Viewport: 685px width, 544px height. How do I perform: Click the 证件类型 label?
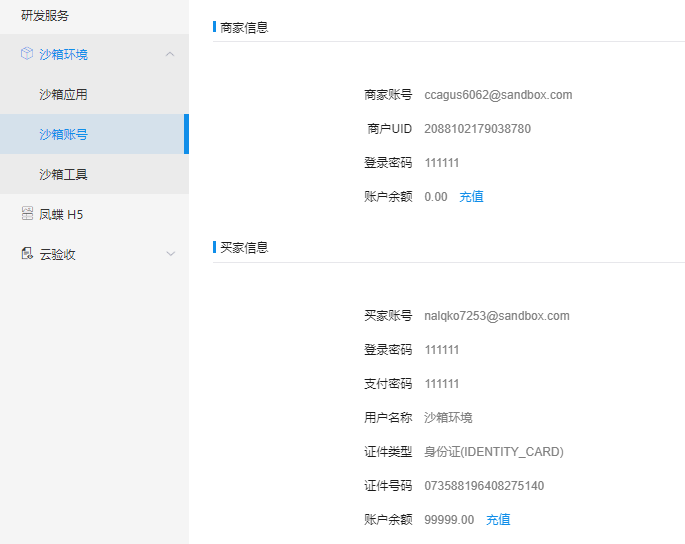388,452
